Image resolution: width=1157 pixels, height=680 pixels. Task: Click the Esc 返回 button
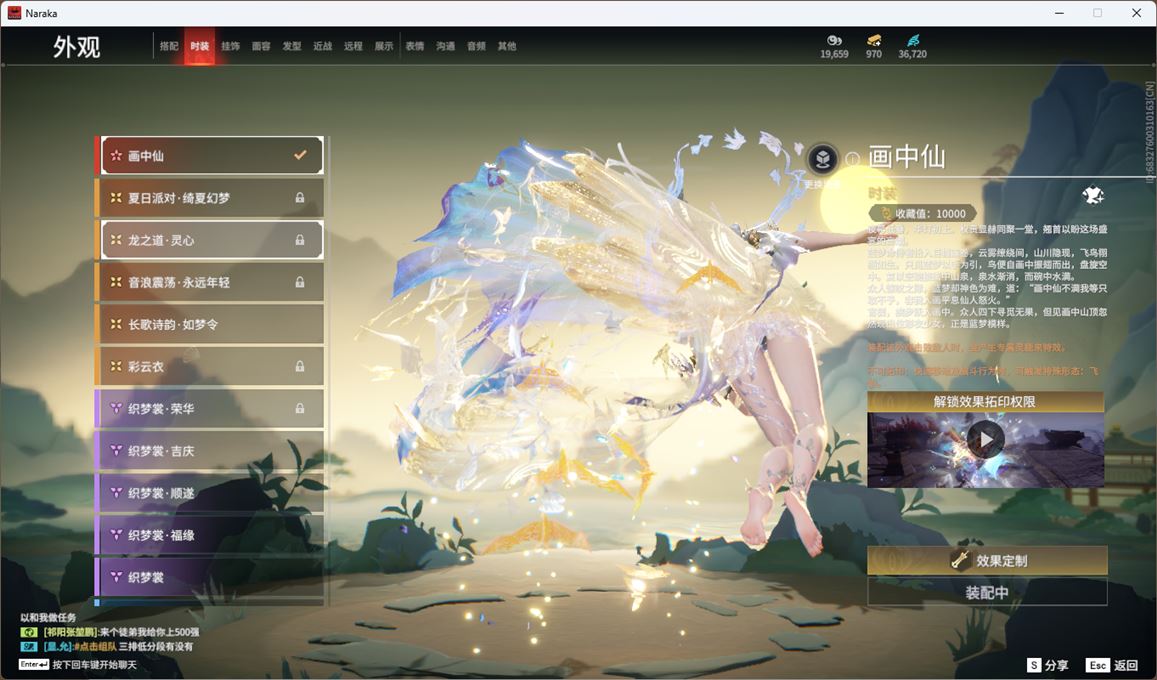coord(1113,665)
